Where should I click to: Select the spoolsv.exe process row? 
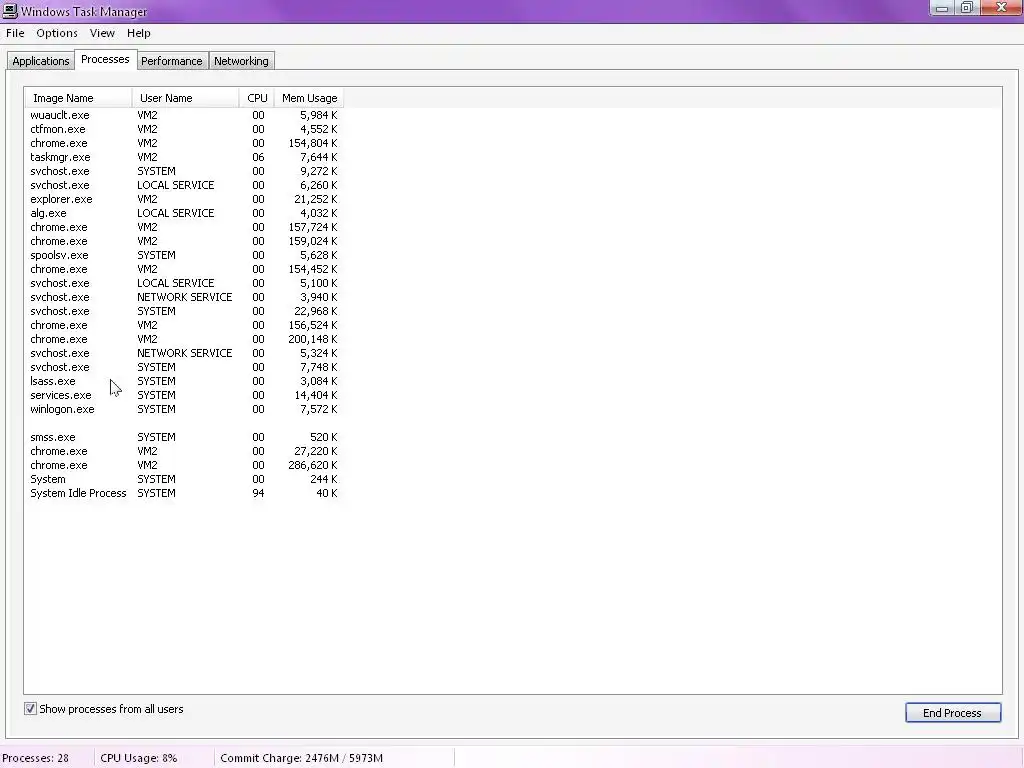184,255
